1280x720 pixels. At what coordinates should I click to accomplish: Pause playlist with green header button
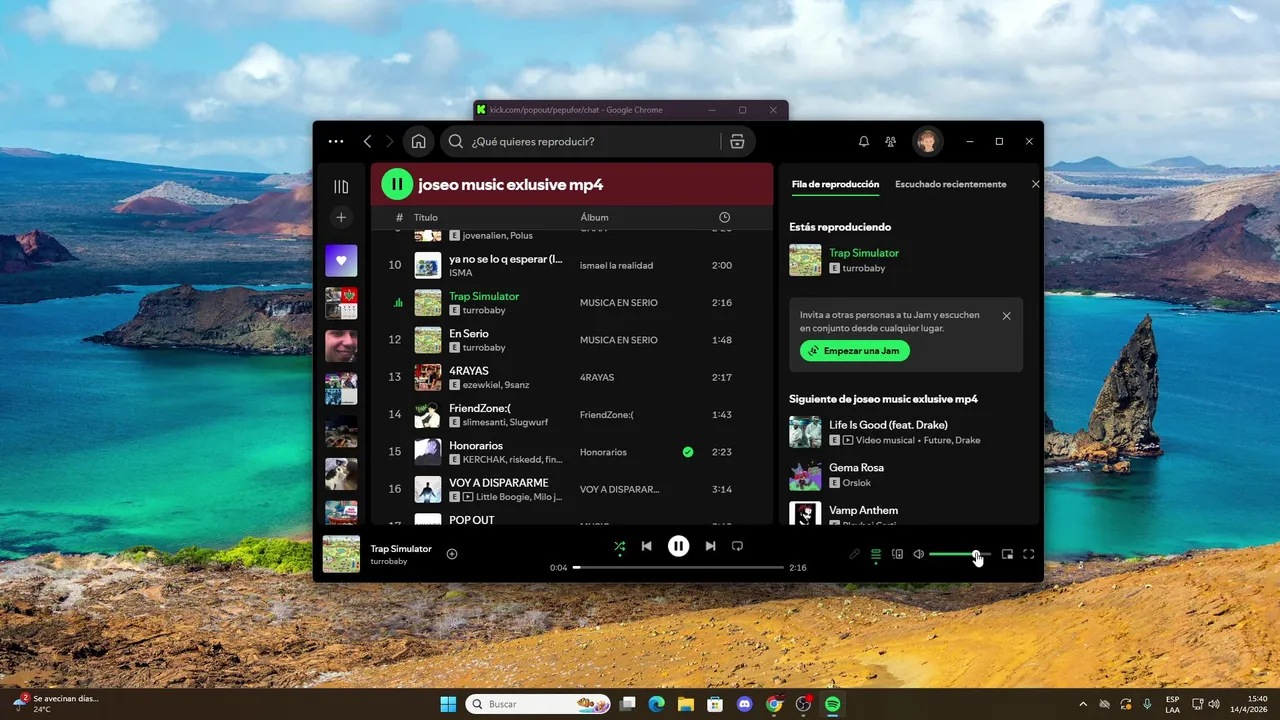397,184
